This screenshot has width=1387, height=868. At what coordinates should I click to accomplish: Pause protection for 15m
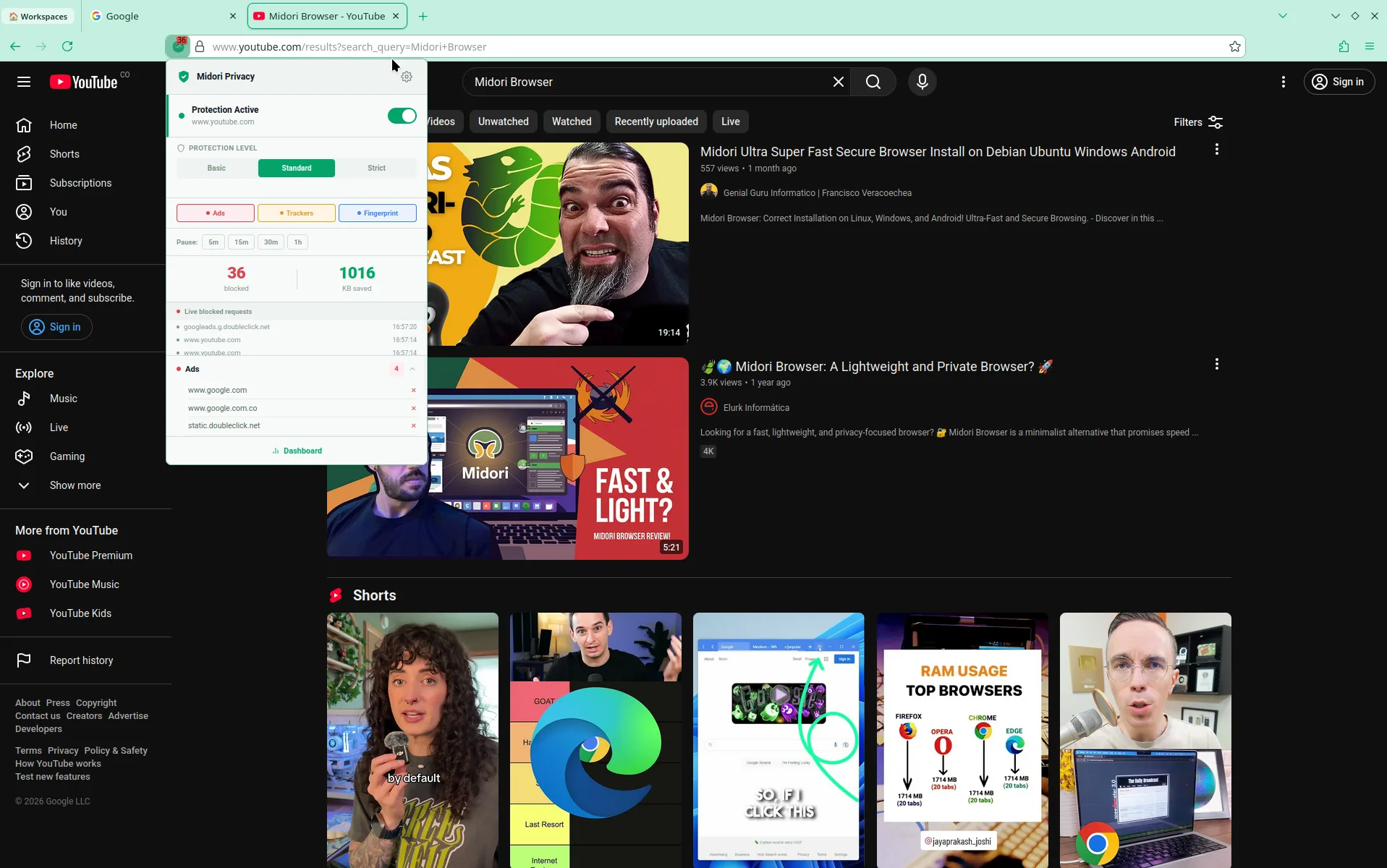241,242
